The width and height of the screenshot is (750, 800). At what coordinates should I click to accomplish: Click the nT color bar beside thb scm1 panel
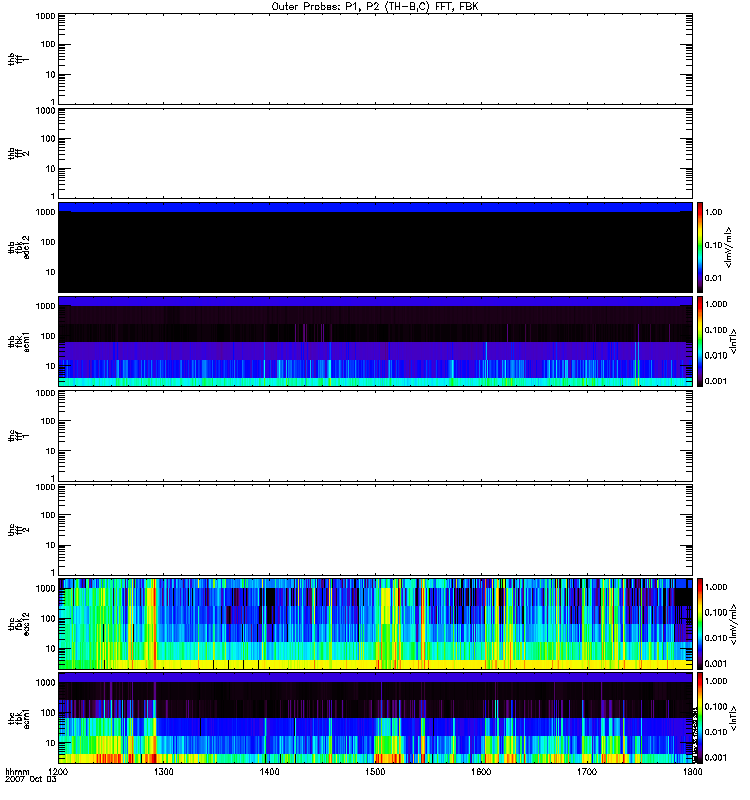(702, 341)
